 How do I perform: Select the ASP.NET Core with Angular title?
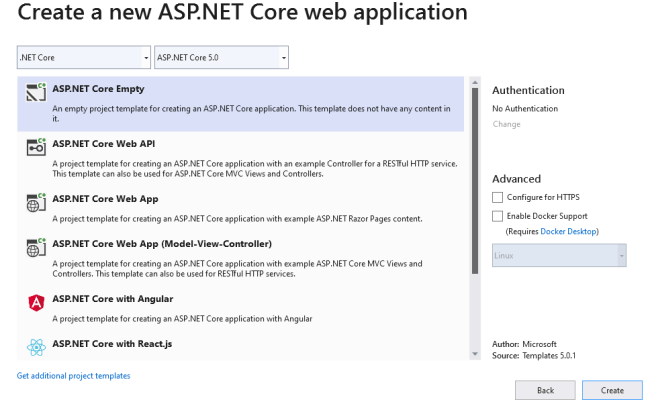coord(113,299)
